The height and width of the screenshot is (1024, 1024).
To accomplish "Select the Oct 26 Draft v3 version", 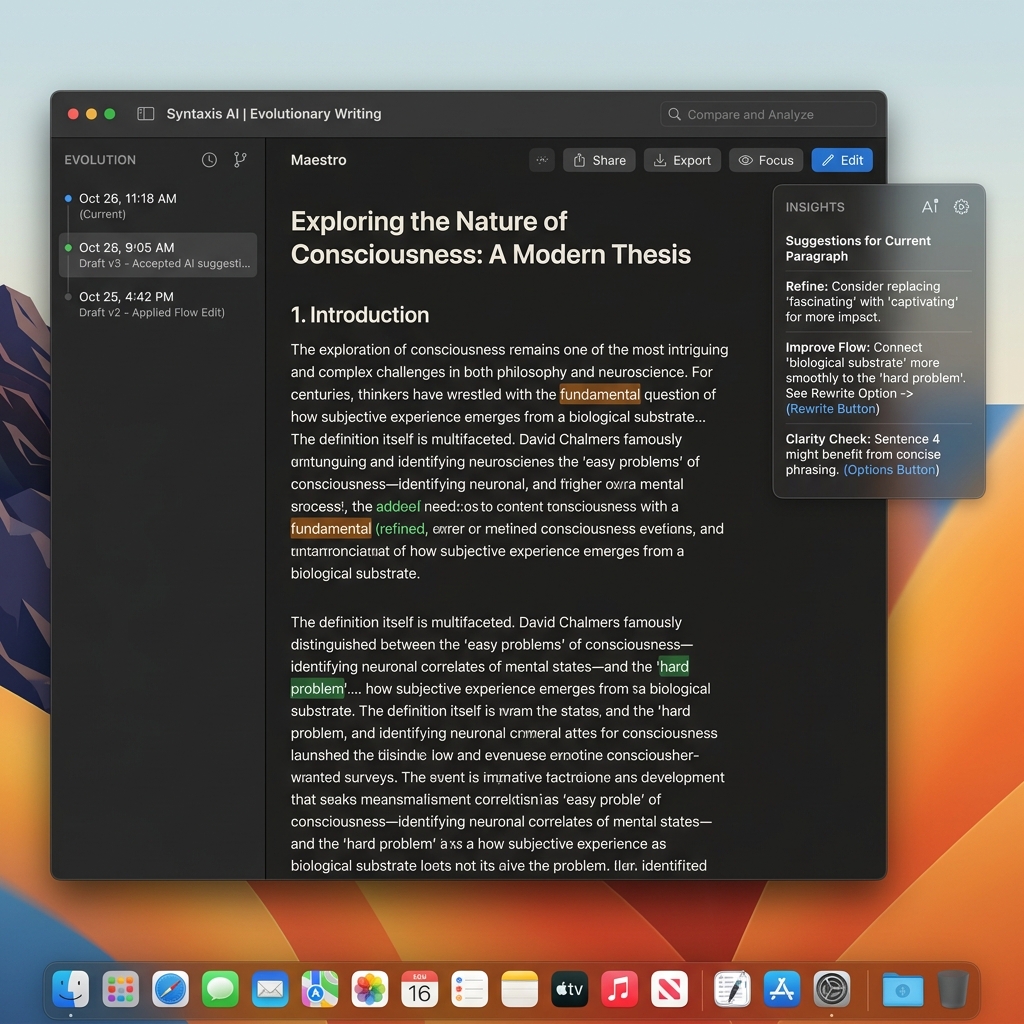I will pyautogui.click(x=157, y=255).
